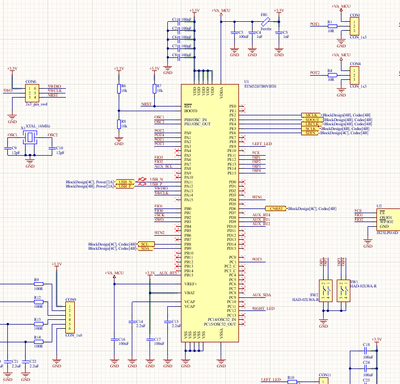
Task: Select capacitor C16 100nF
Action: tap(114, 339)
